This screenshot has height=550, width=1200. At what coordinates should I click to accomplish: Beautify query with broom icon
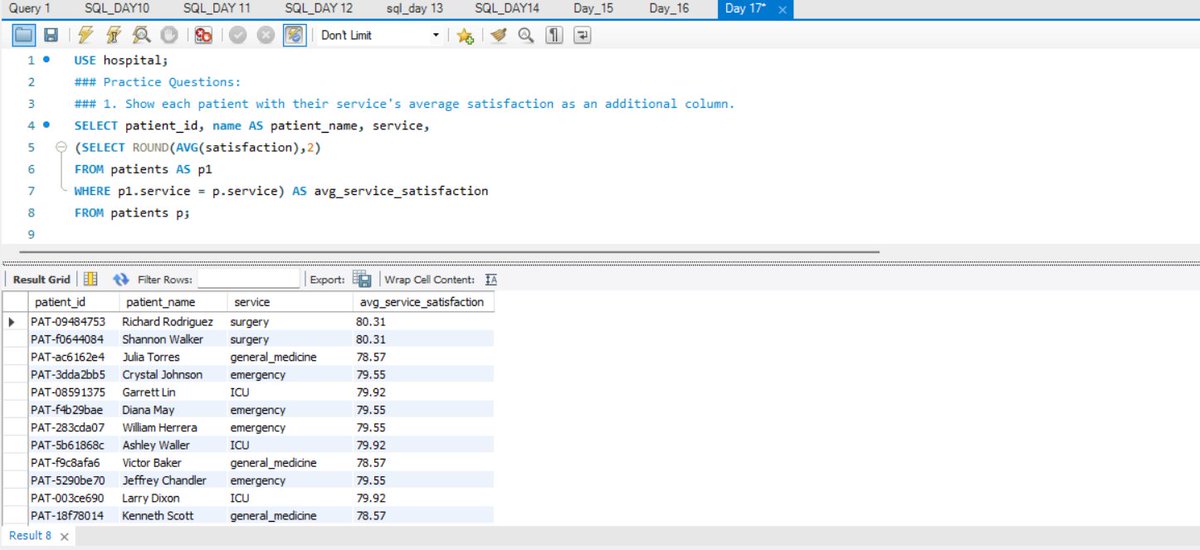[499, 35]
